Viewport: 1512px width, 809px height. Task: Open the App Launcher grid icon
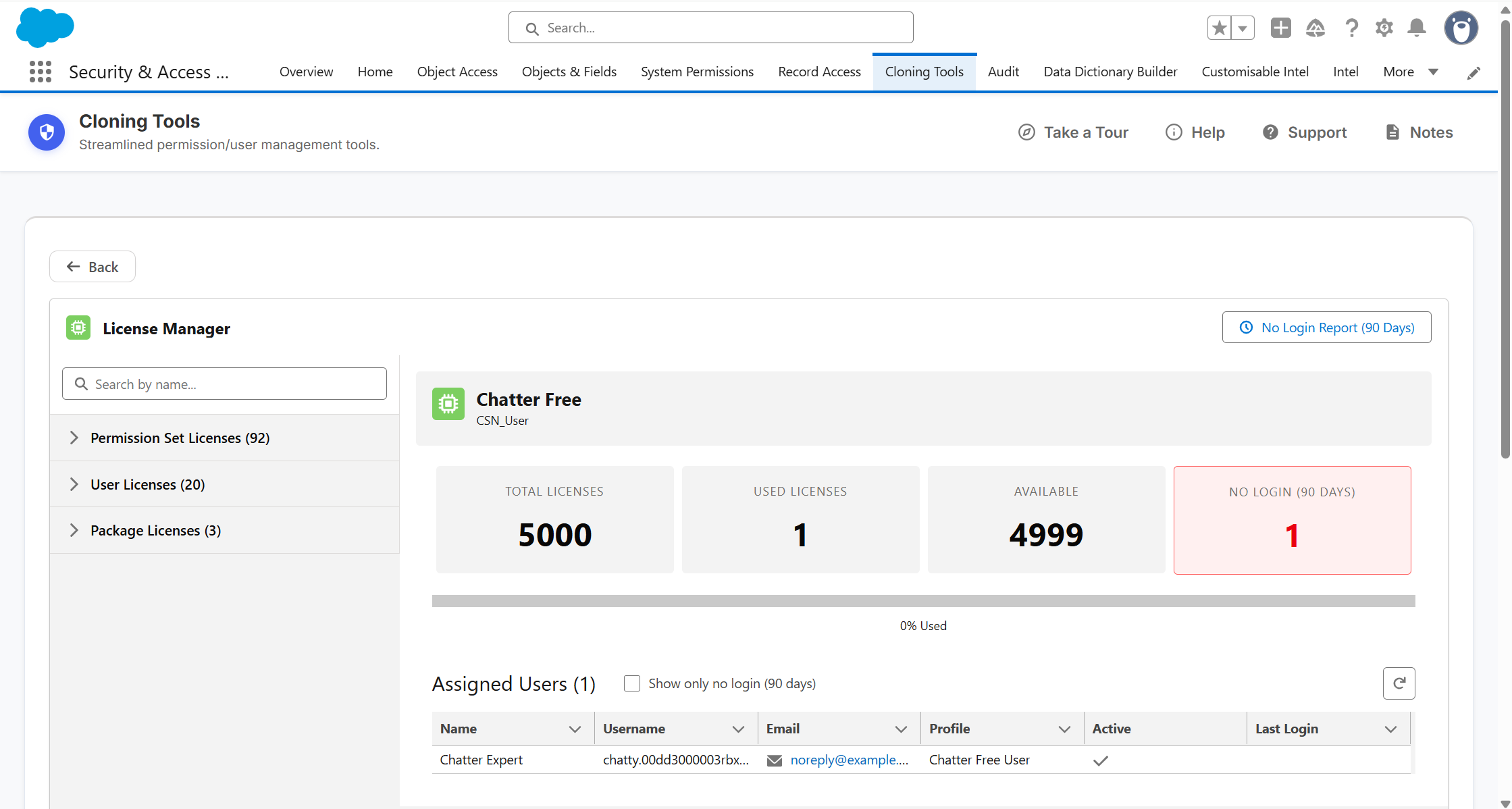[x=41, y=72]
